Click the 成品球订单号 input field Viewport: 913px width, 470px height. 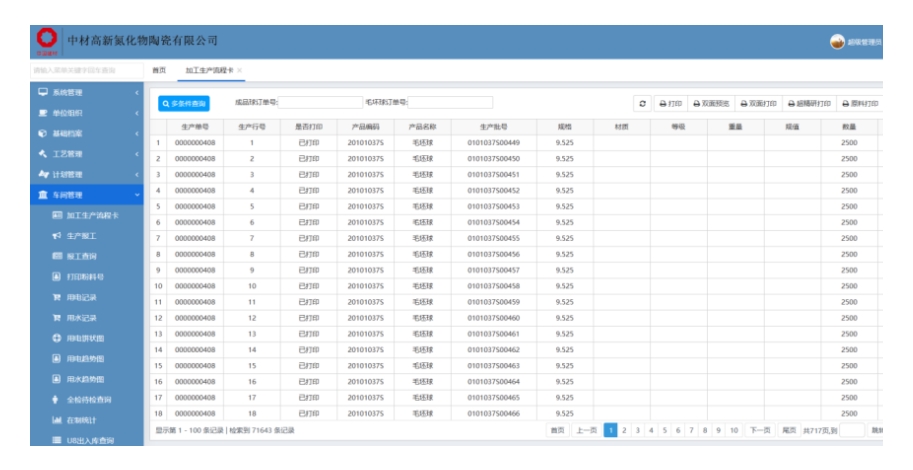pyautogui.click(x=320, y=103)
